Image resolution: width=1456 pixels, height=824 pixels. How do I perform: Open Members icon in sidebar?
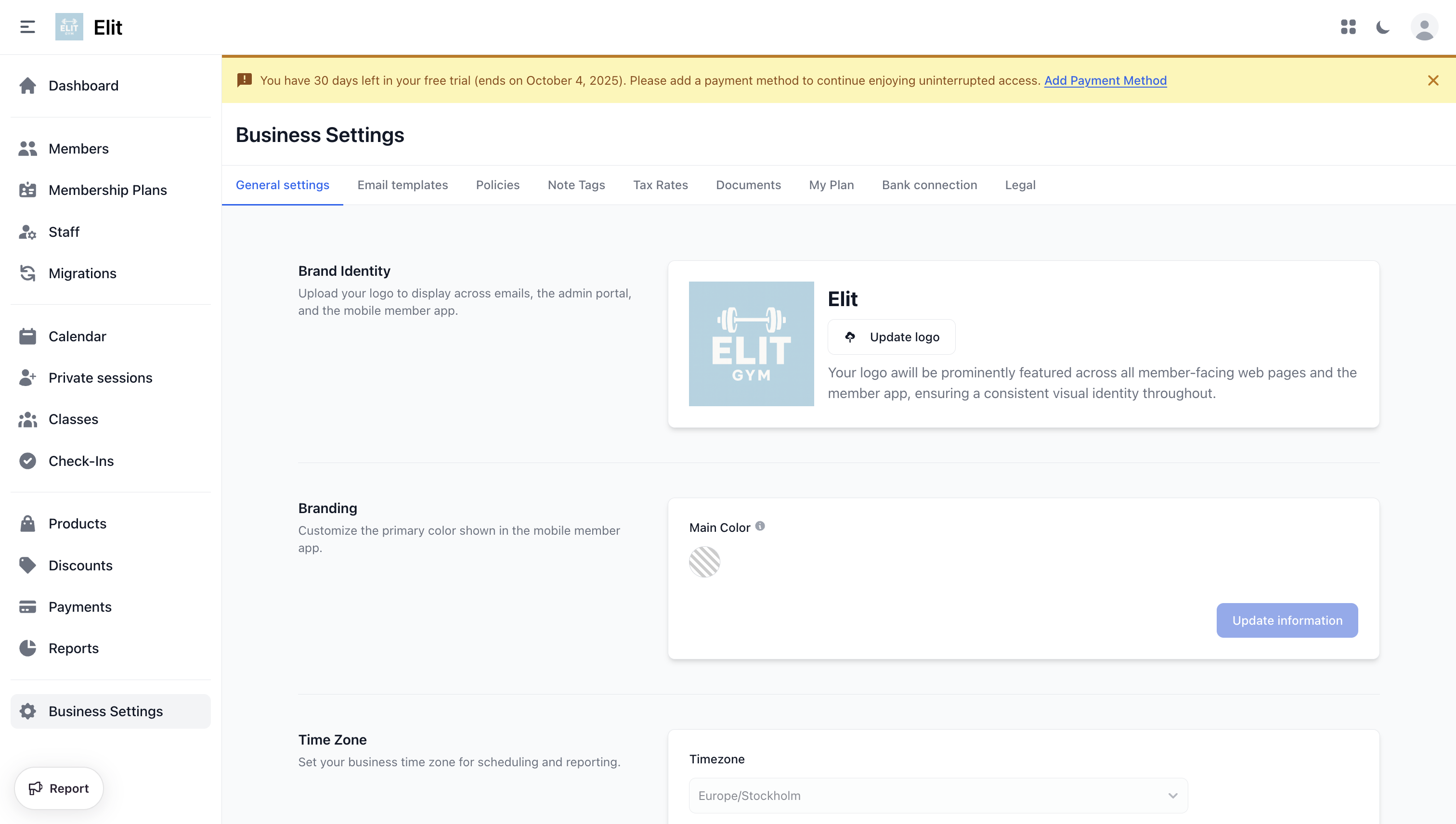click(x=27, y=149)
